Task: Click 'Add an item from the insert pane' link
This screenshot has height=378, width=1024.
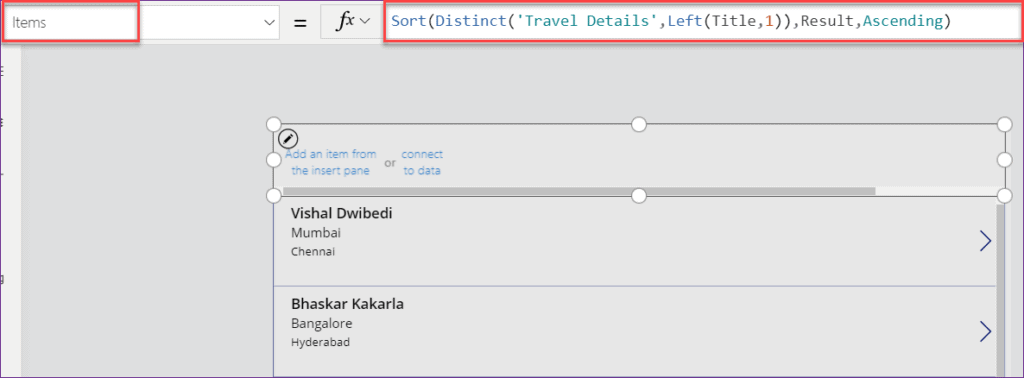Action: click(x=330, y=163)
